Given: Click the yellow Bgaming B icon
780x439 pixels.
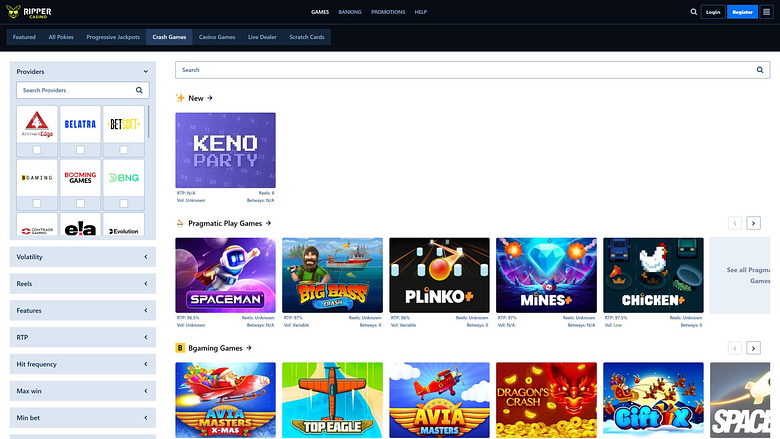Looking at the screenshot, I should coord(180,348).
